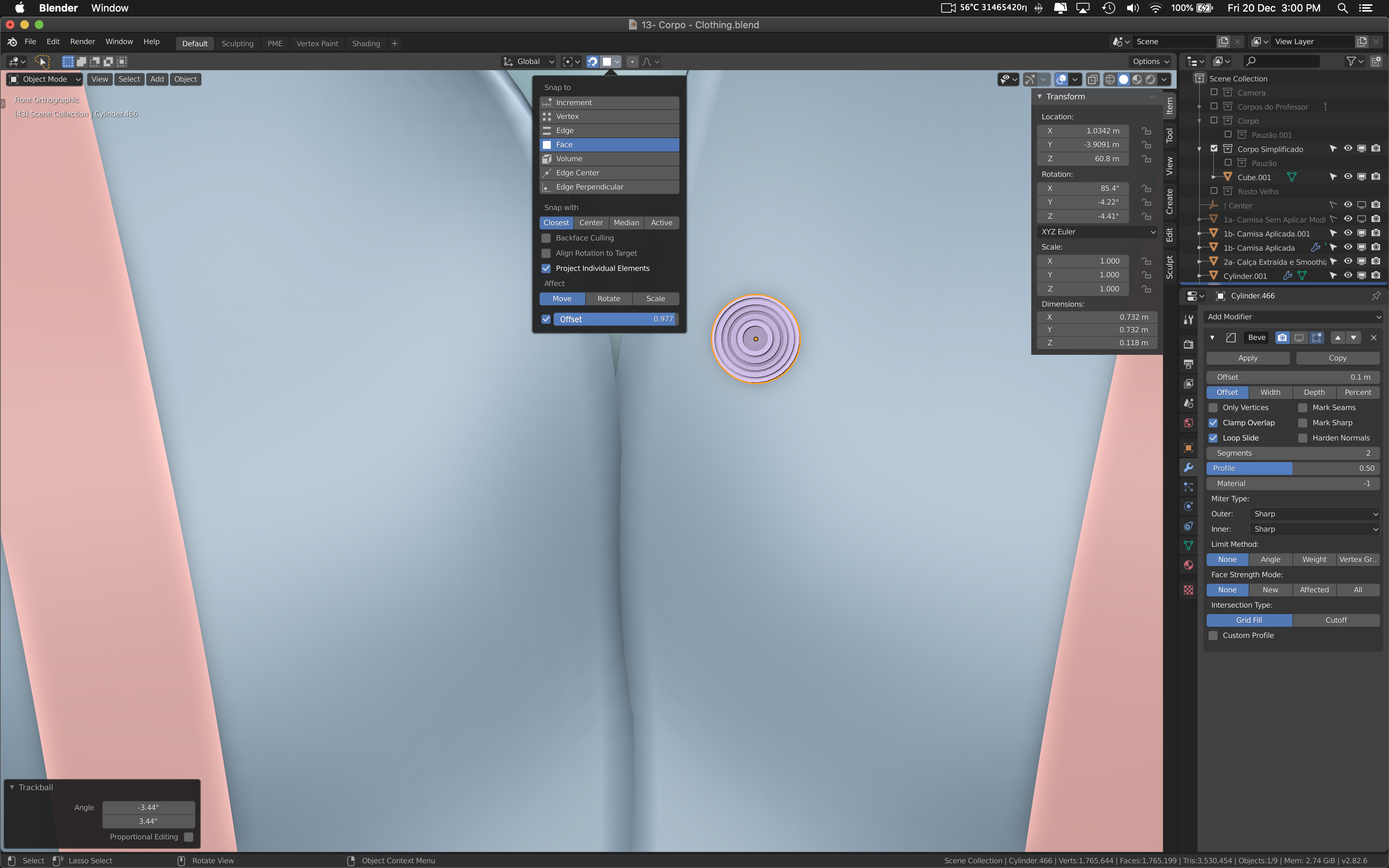
Task: Switch viewport to material preview shading
Action: pyautogui.click(x=1137, y=79)
